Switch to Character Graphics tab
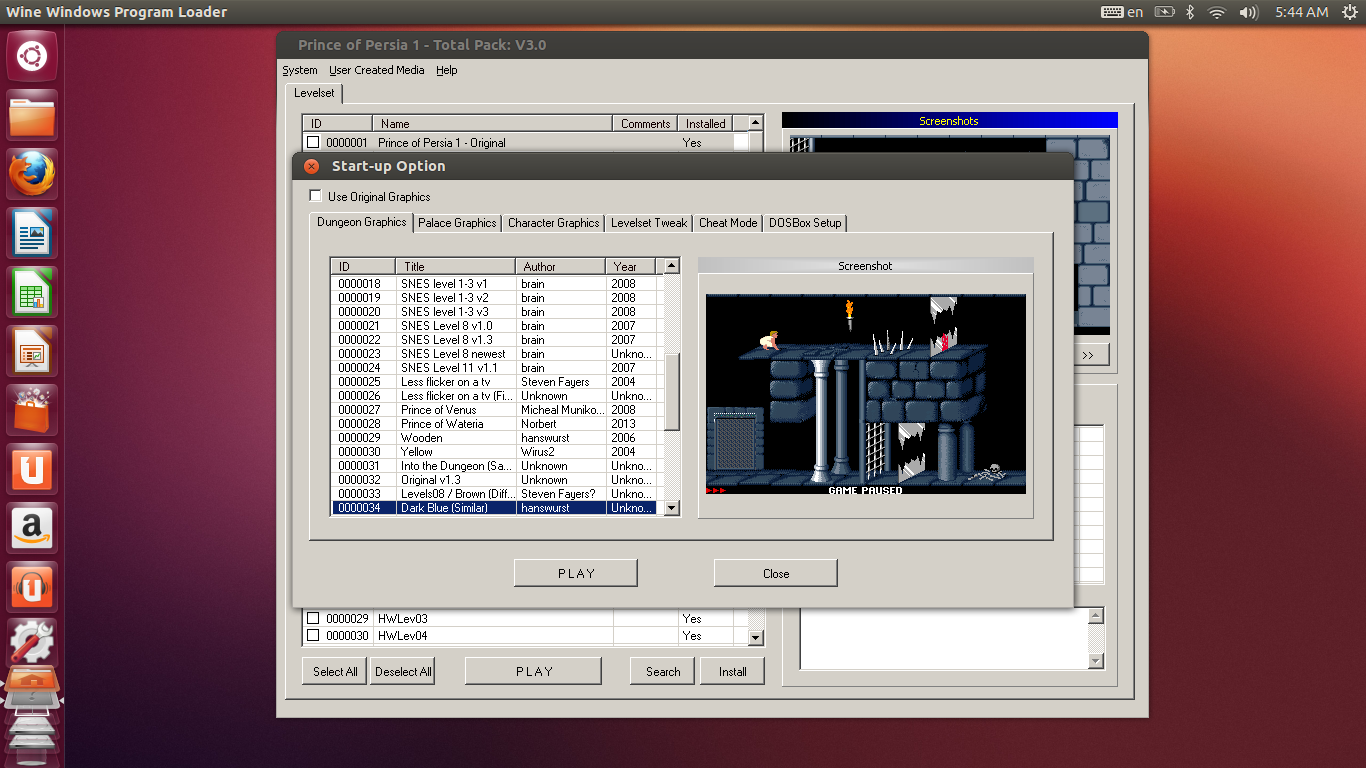Screen dimensions: 1366x768 [554, 223]
